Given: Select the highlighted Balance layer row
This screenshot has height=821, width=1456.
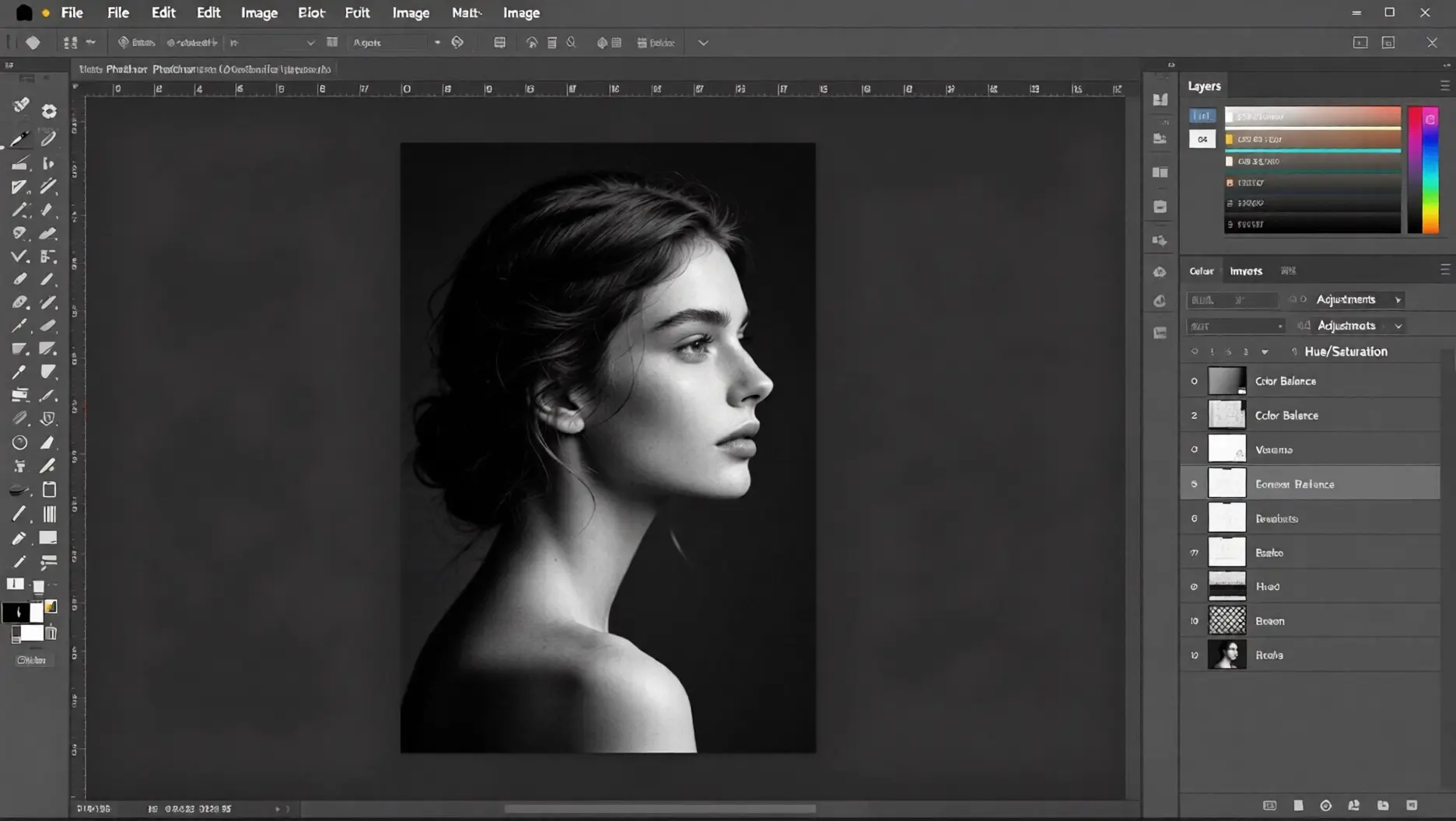Looking at the screenshot, I should pyautogui.click(x=1322, y=484).
